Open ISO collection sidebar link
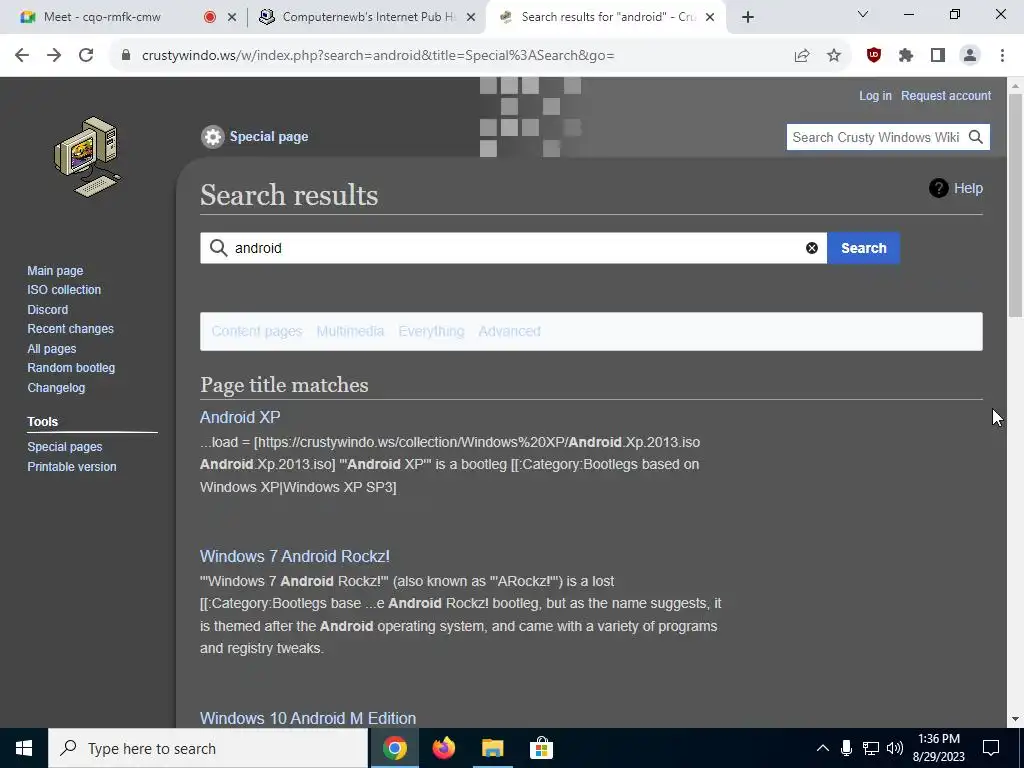 point(64,289)
